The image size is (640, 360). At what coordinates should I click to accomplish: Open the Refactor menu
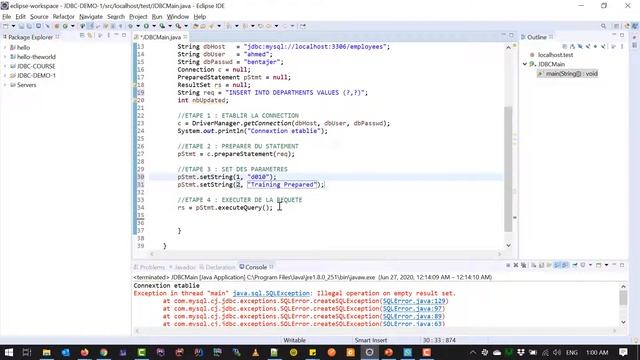point(64,17)
